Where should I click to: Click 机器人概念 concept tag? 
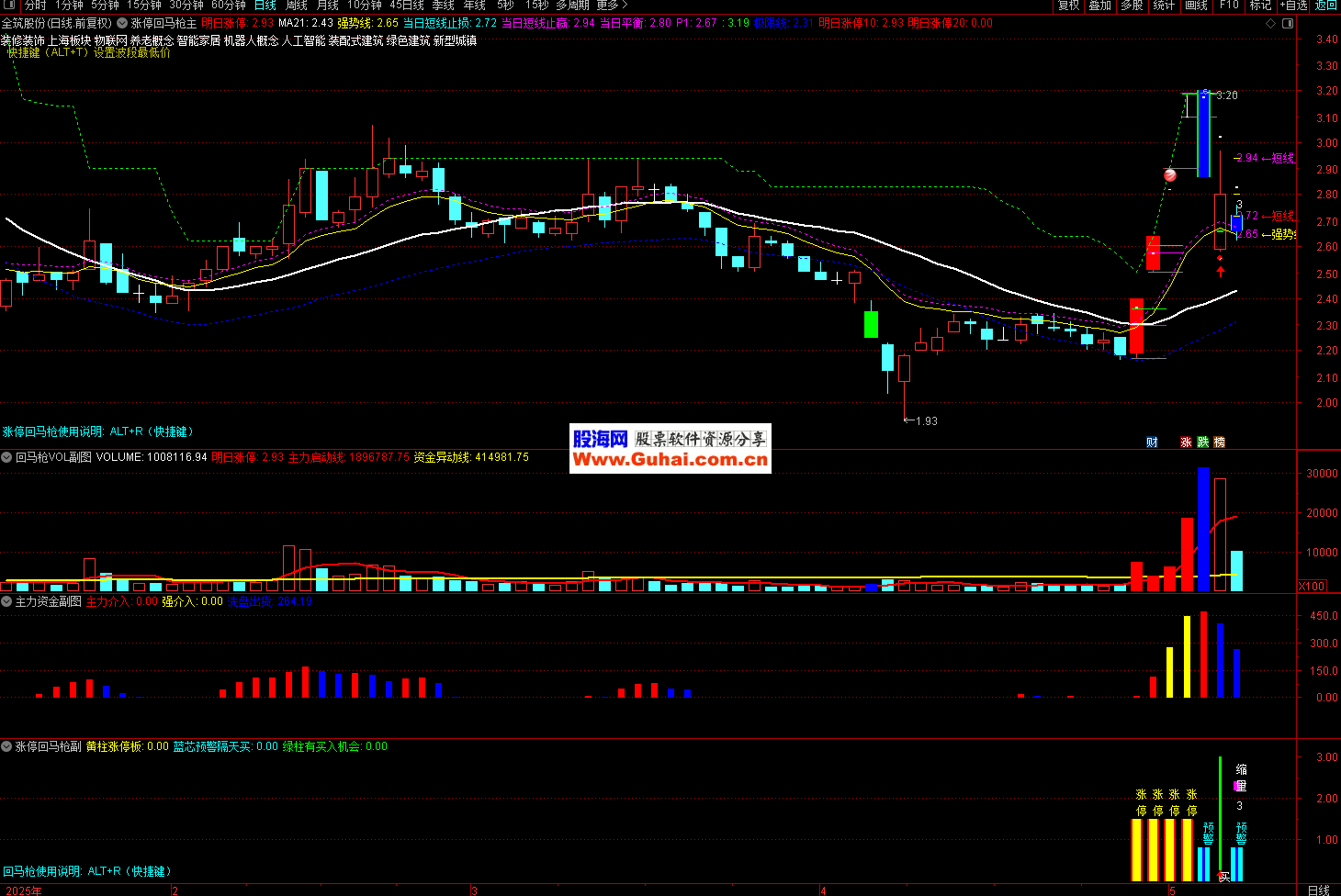pos(251,40)
